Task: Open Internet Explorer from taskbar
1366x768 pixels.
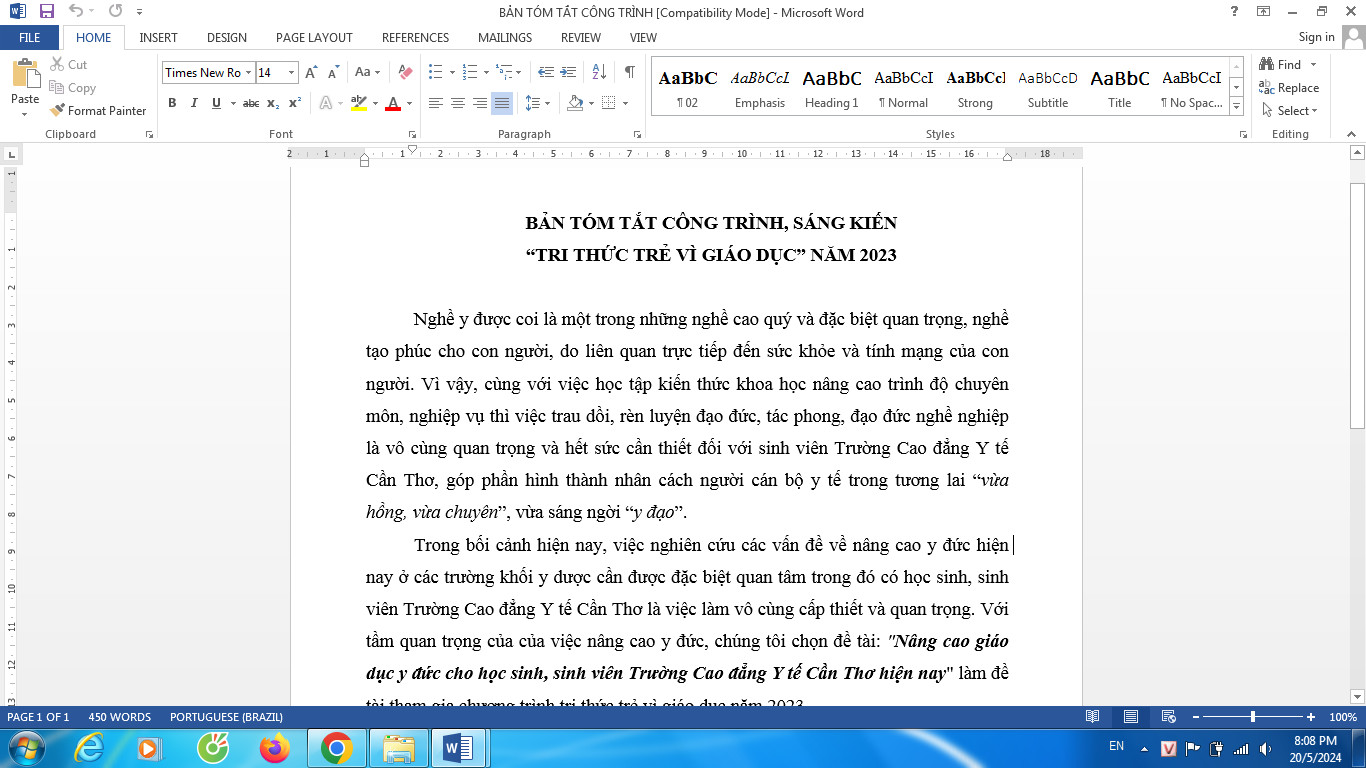Action: point(89,747)
